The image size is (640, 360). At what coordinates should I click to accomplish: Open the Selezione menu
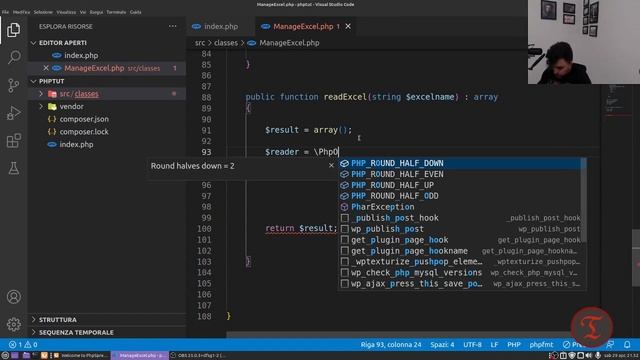[x=43, y=12]
